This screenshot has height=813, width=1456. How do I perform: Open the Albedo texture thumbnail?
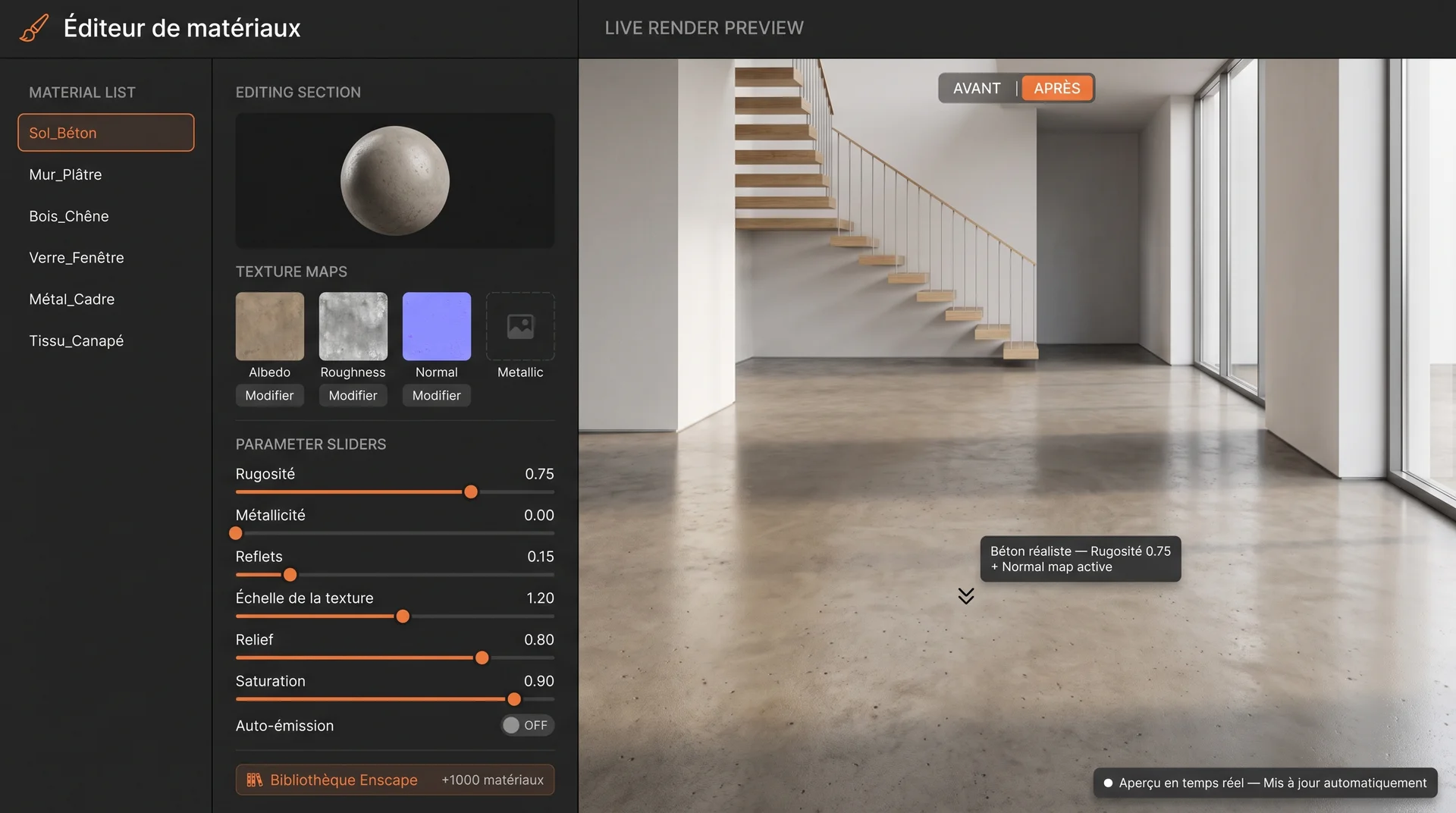270,326
